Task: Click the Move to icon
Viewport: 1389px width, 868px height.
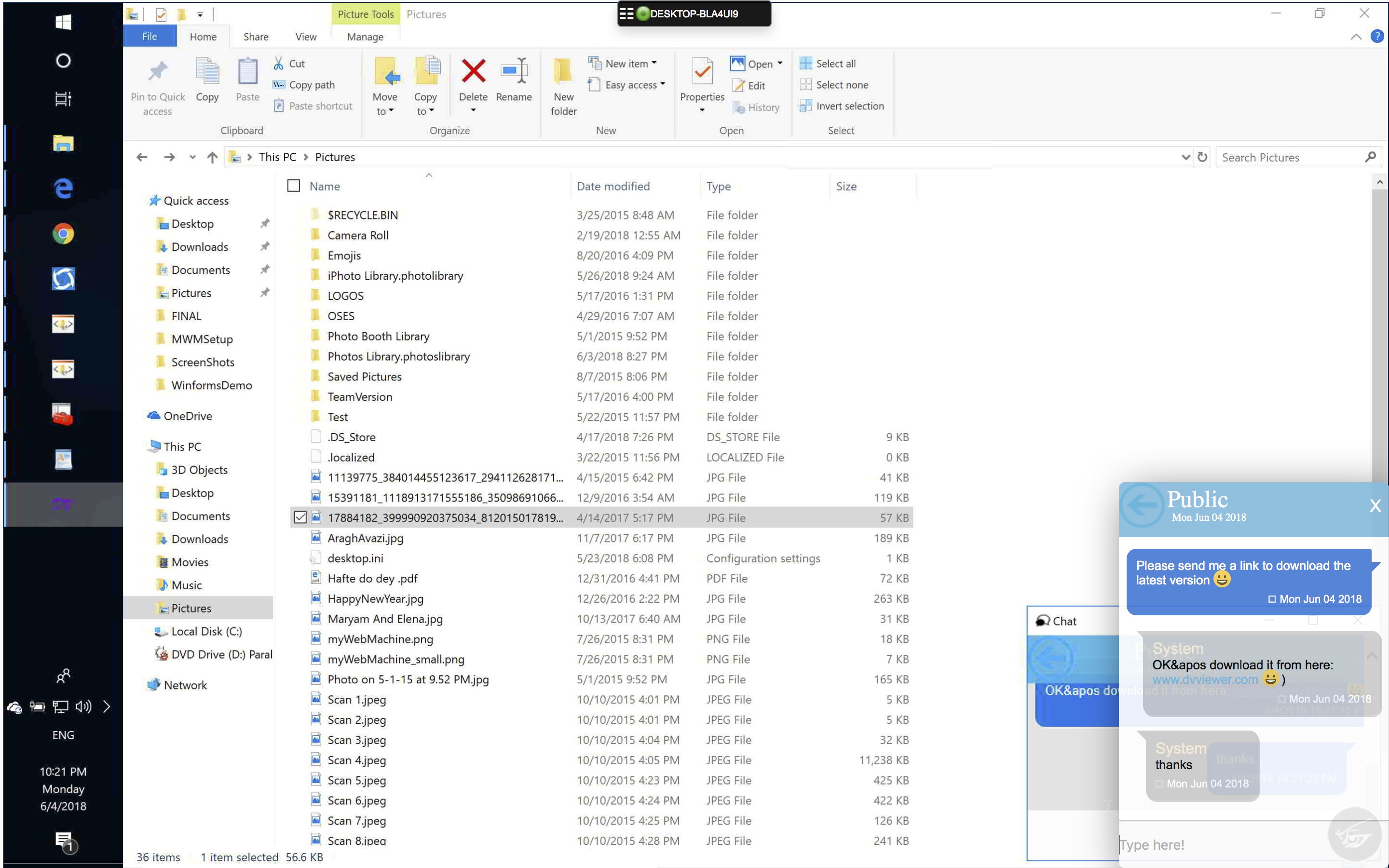Action: tap(385, 72)
